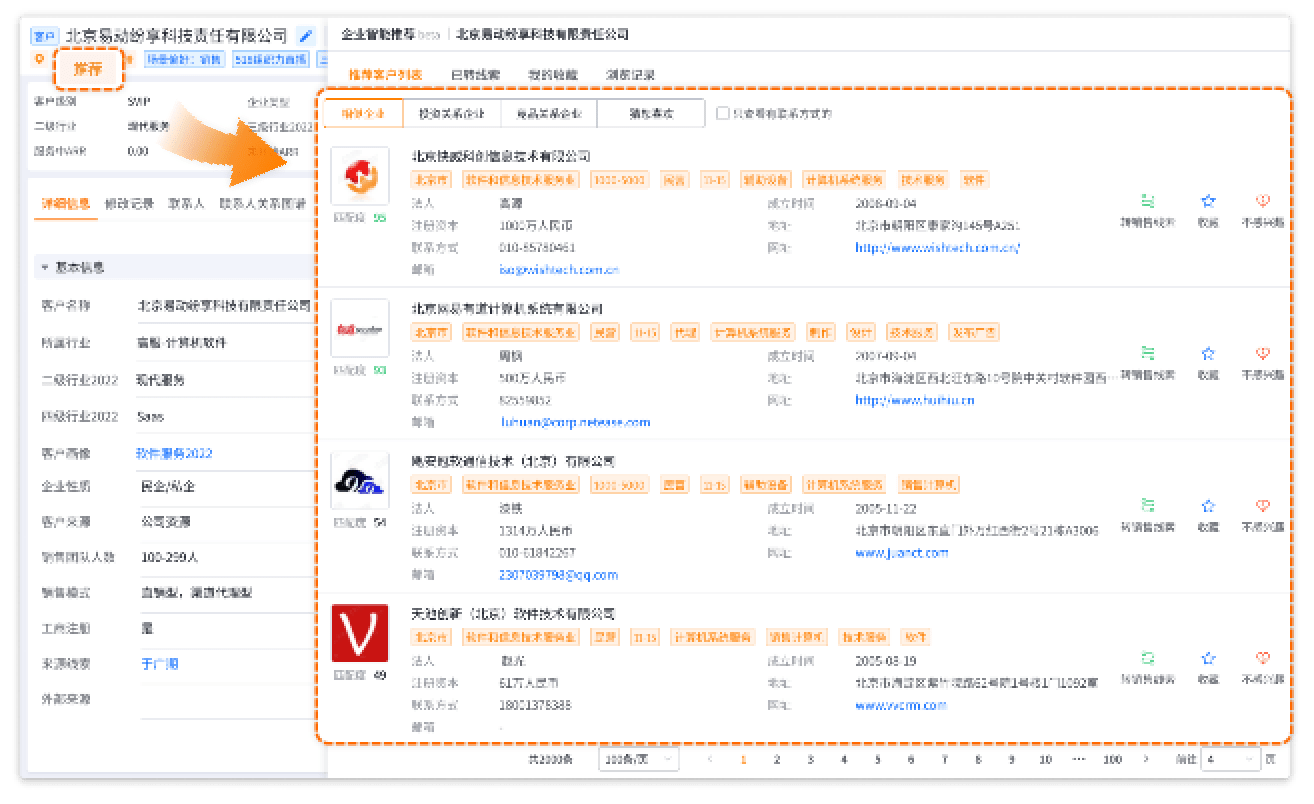Open the 修改记录 tab in the customer panel

tap(130, 204)
